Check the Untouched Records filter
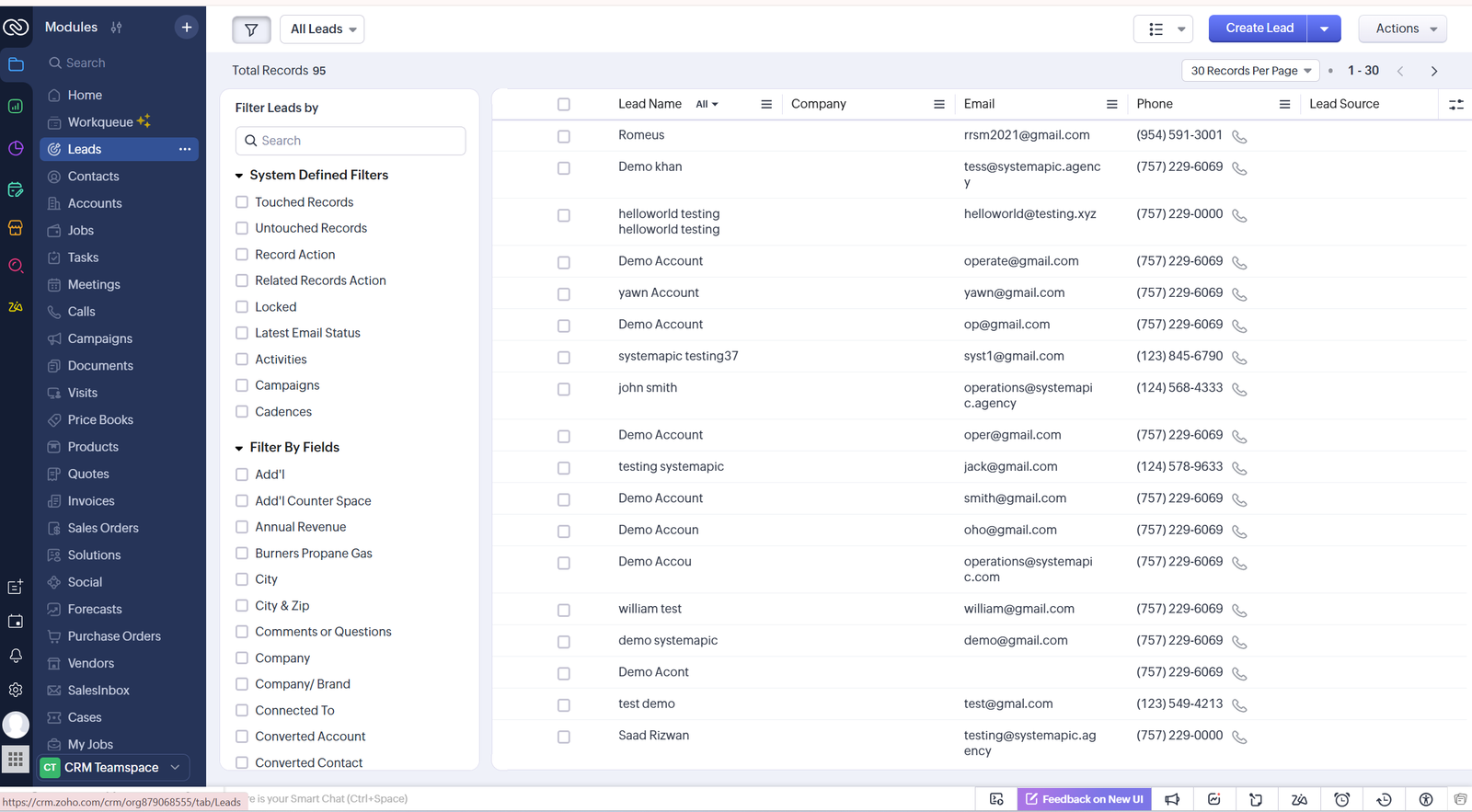The image size is (1472, 812). click(242, 228)
